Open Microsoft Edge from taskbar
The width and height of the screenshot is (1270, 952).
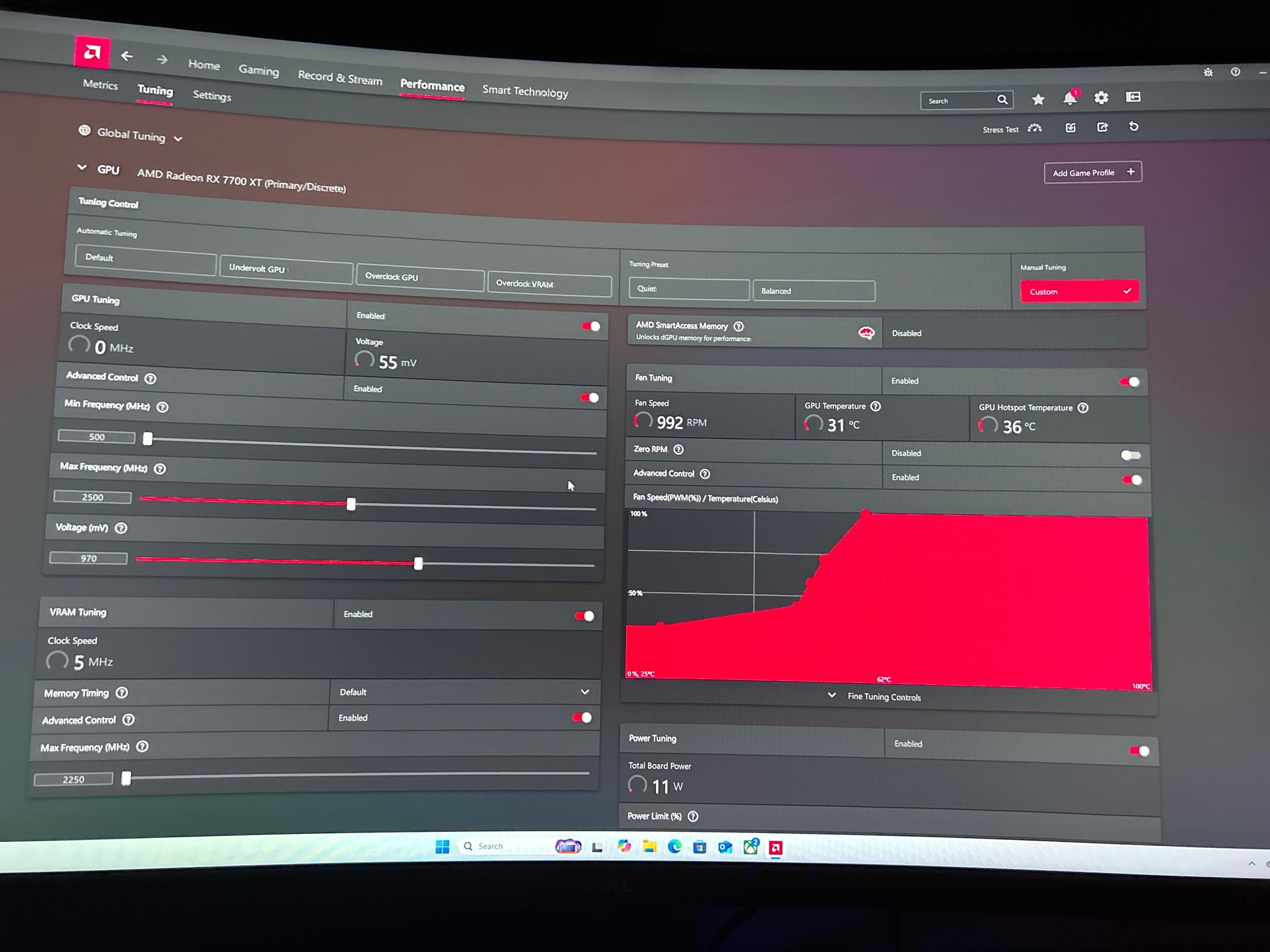point(675,847)
